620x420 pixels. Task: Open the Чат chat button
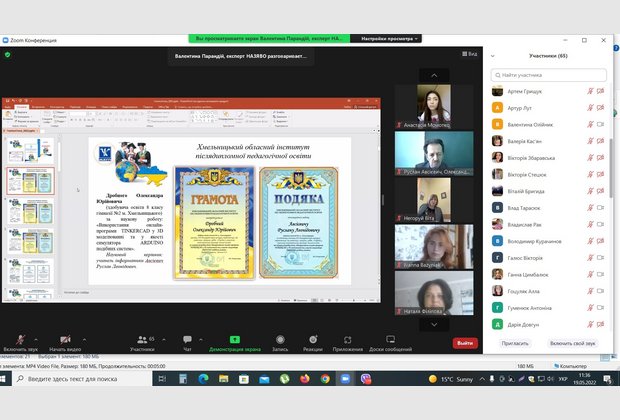tap(187, 343)
